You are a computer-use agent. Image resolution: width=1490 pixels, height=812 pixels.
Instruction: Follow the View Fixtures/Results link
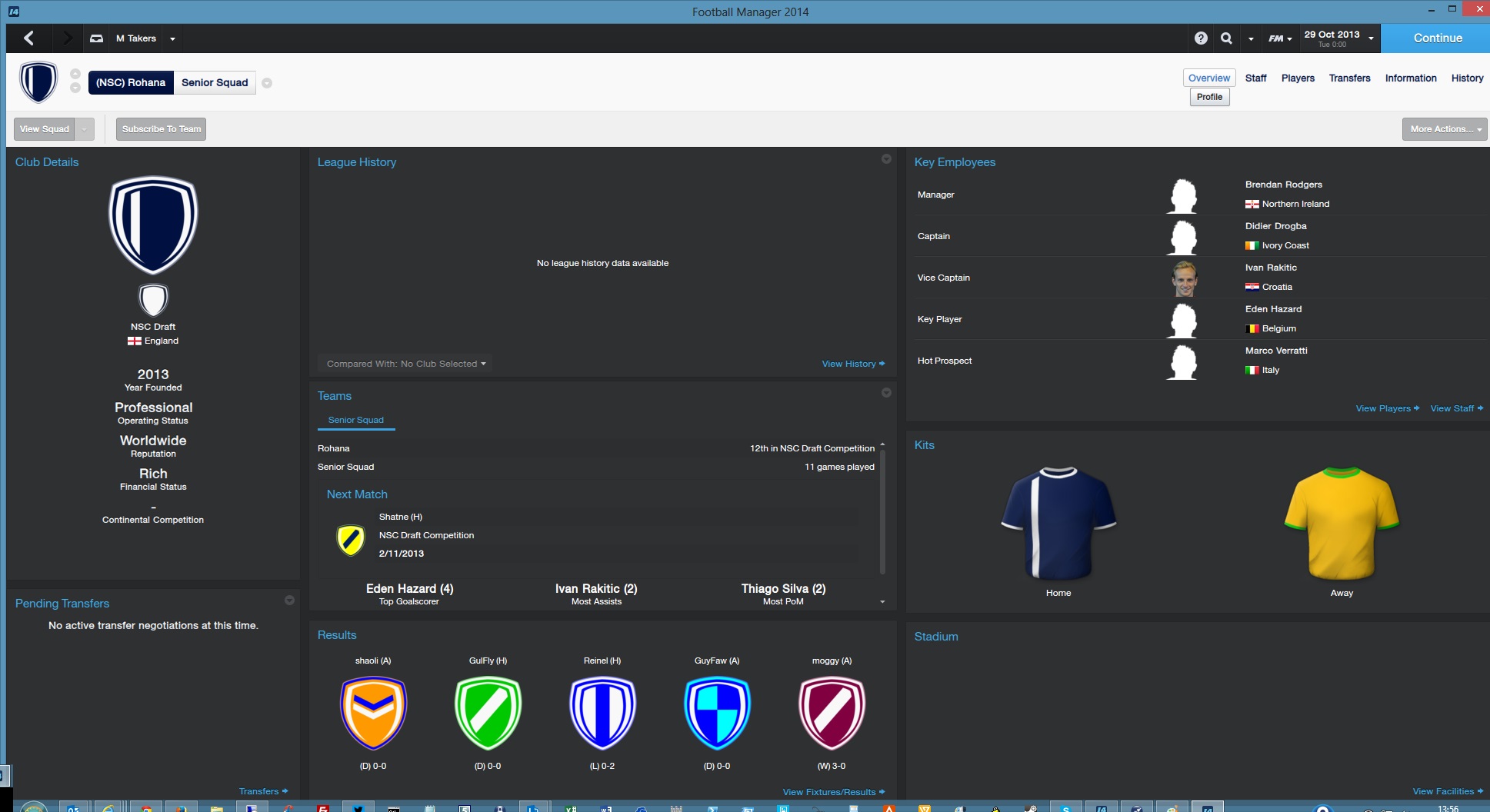[x=833, y=792]
